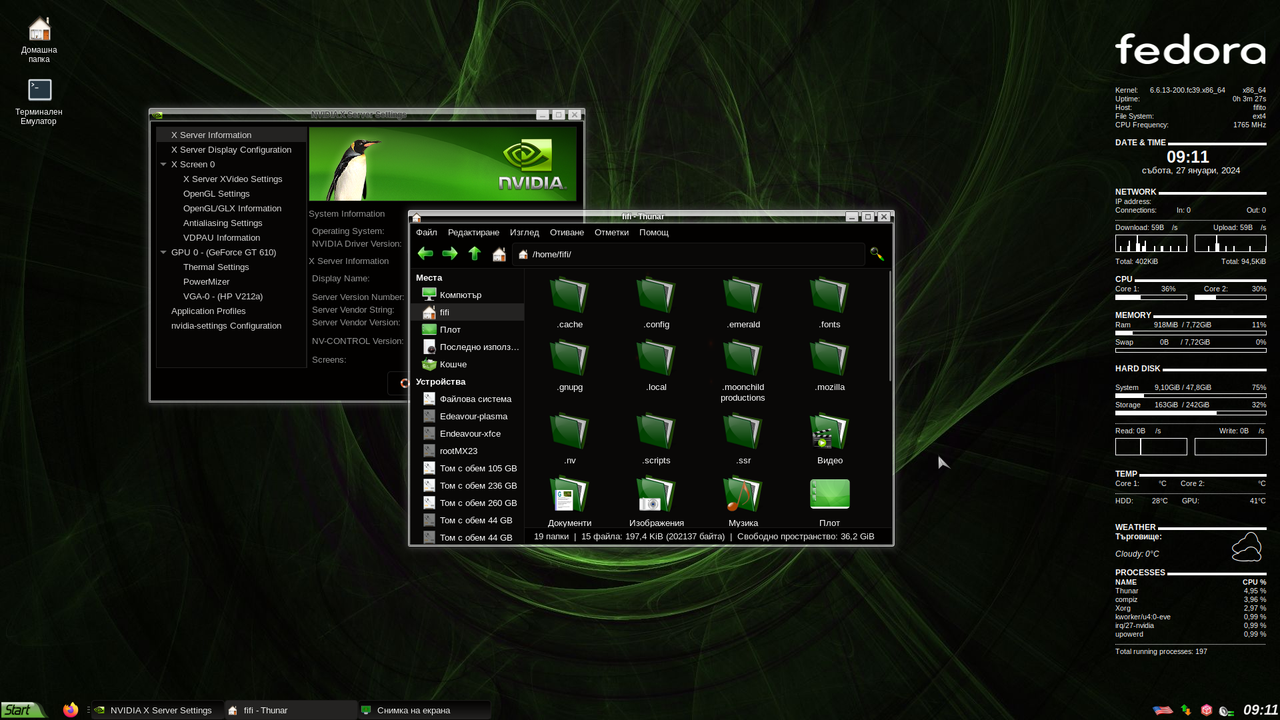Switch to Снимка на екрана taskbar button

[424, 710]
